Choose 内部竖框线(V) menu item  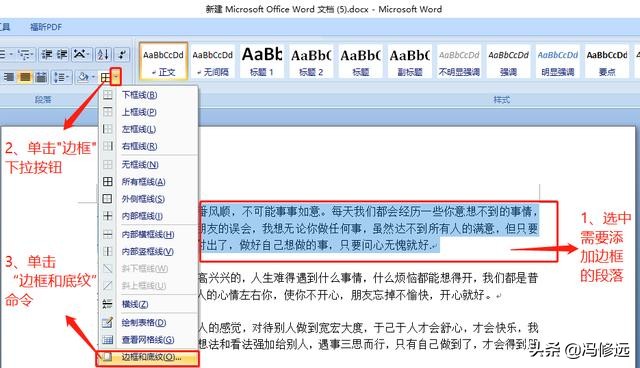pos(149,251)
